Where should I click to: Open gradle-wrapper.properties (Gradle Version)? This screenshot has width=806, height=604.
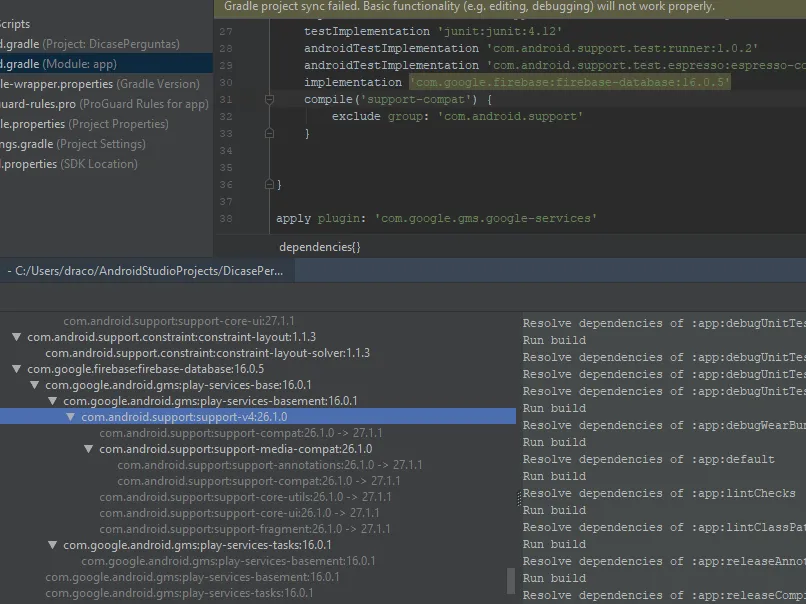point(100,84)
